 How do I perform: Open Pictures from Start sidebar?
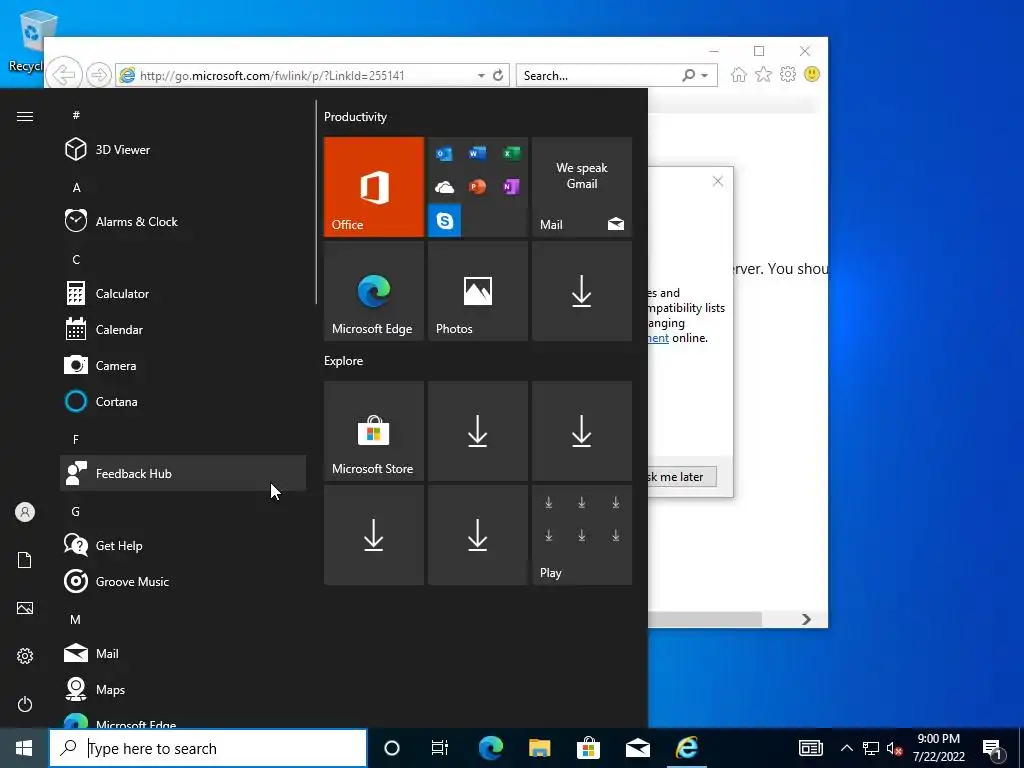[25, 608]
